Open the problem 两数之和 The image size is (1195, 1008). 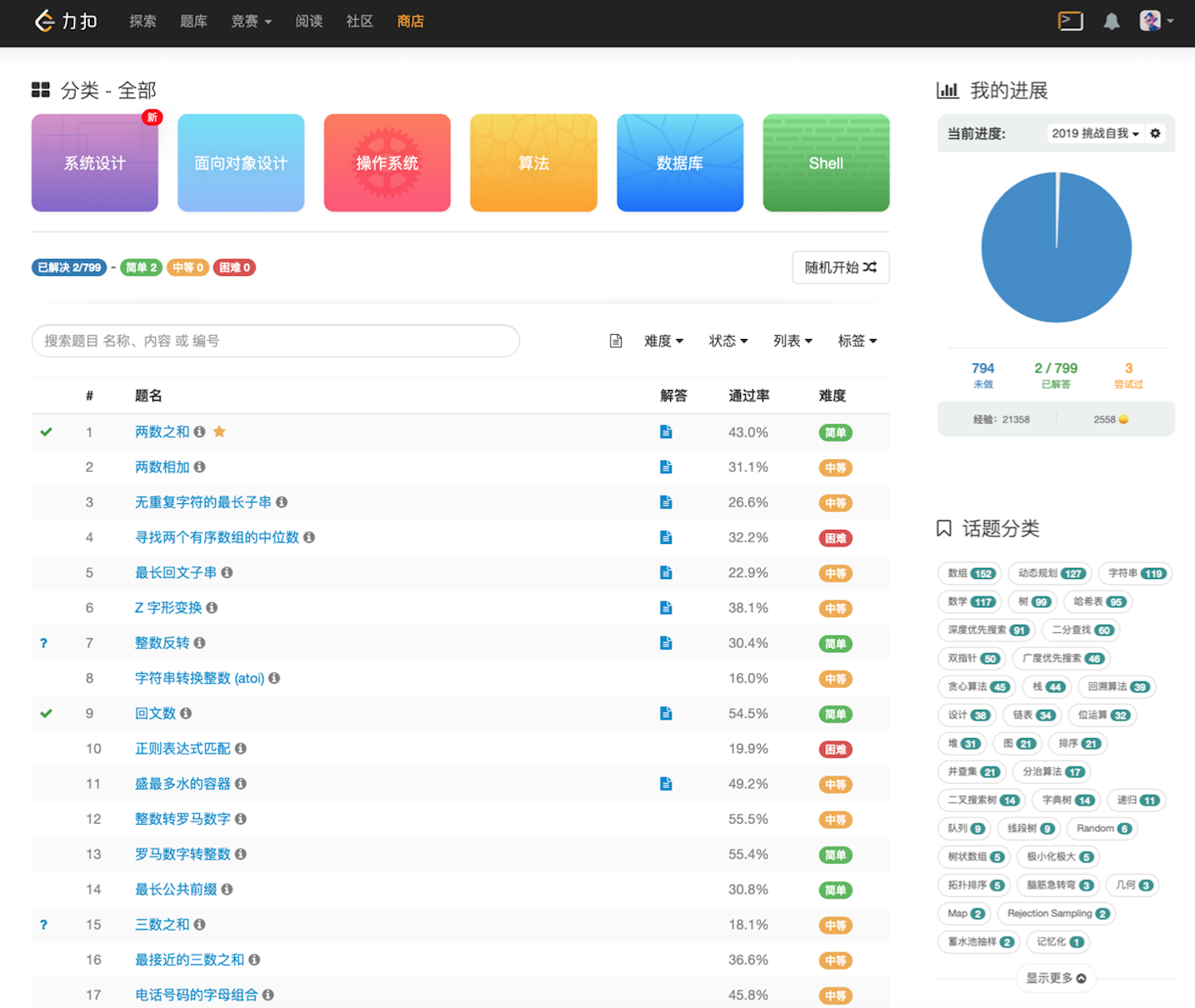coord(162,432)
